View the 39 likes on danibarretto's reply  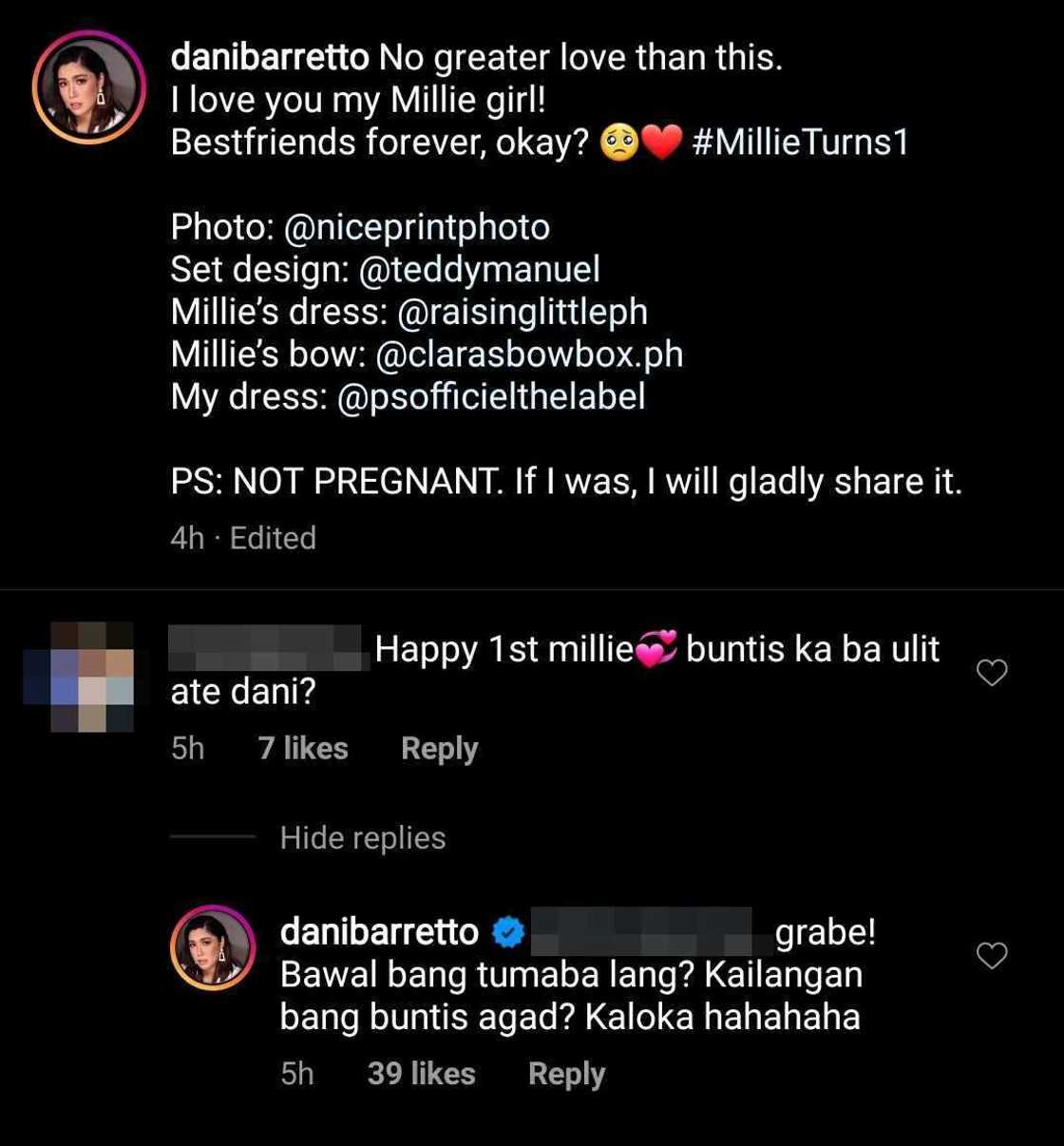tap(421, 1074)
